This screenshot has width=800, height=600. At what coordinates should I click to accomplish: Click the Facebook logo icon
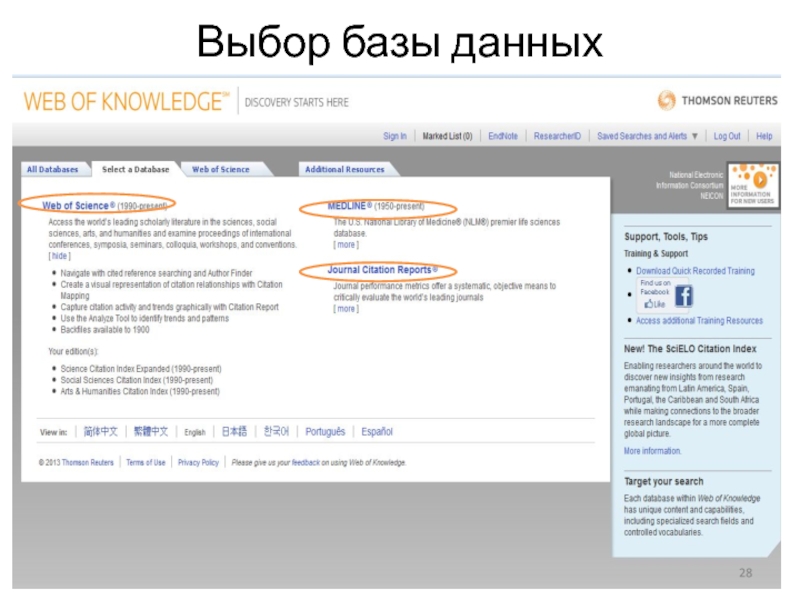point(684,295)
